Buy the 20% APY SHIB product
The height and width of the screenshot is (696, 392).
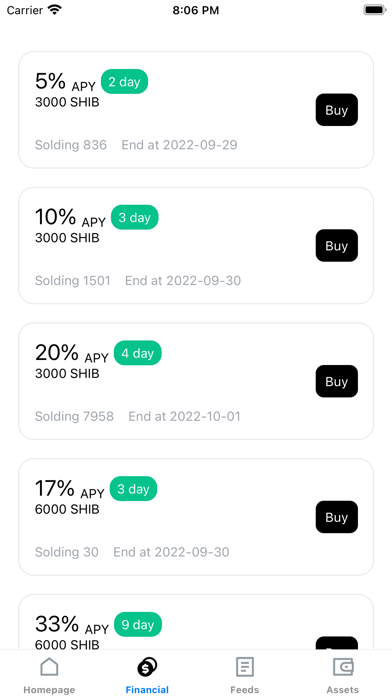[337, 381]
